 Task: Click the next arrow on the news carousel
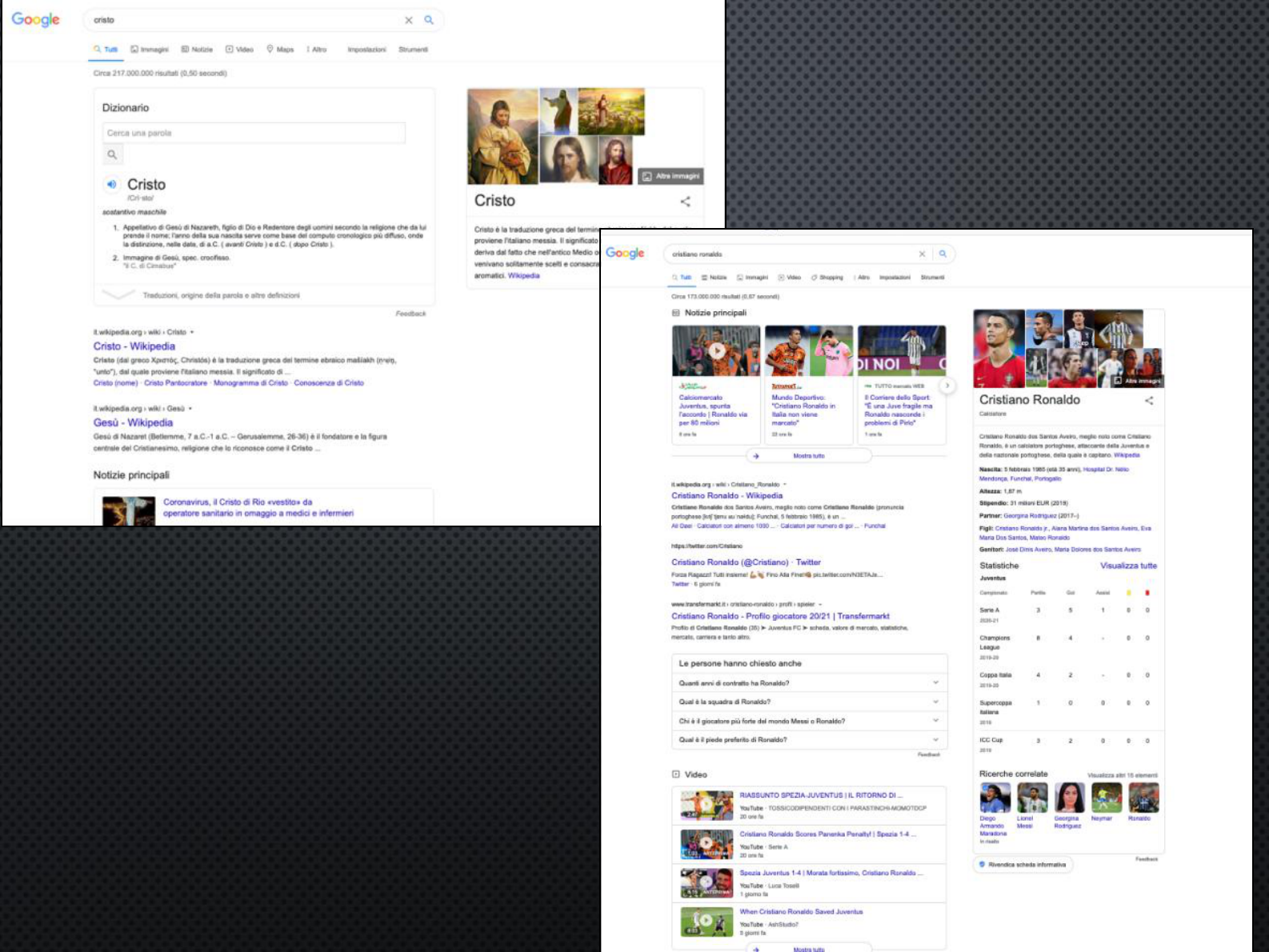click(947, 385)
